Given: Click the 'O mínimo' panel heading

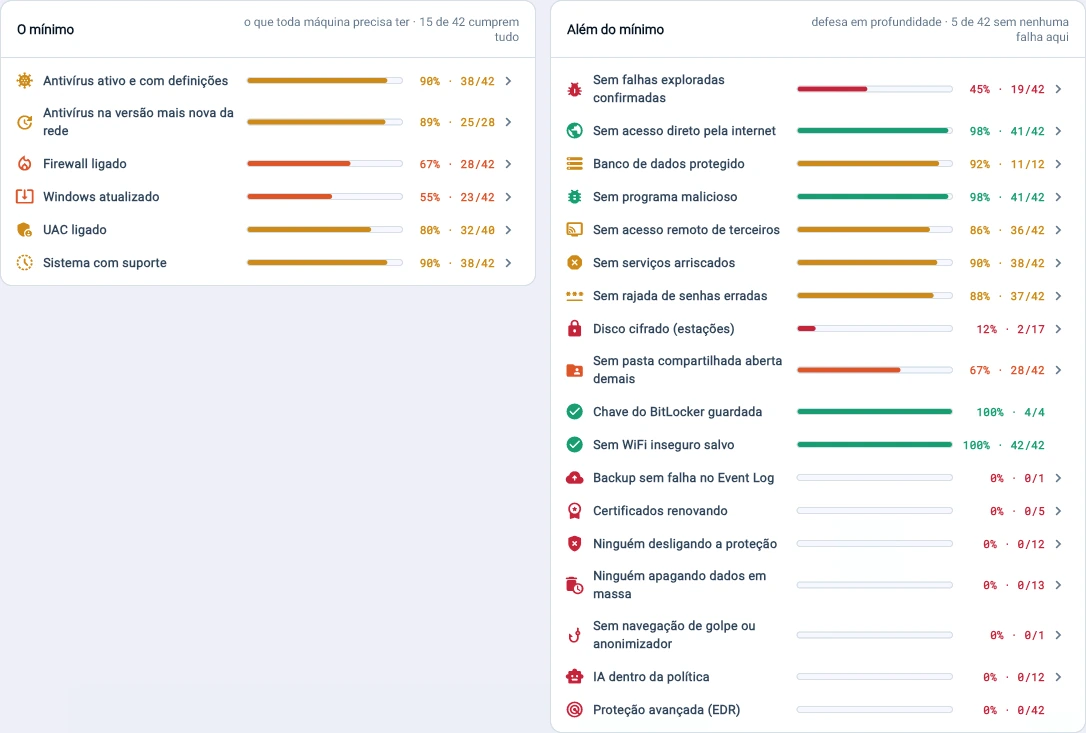Looking at the screenshot, I should pyautogui.click(x=46, y=30).
